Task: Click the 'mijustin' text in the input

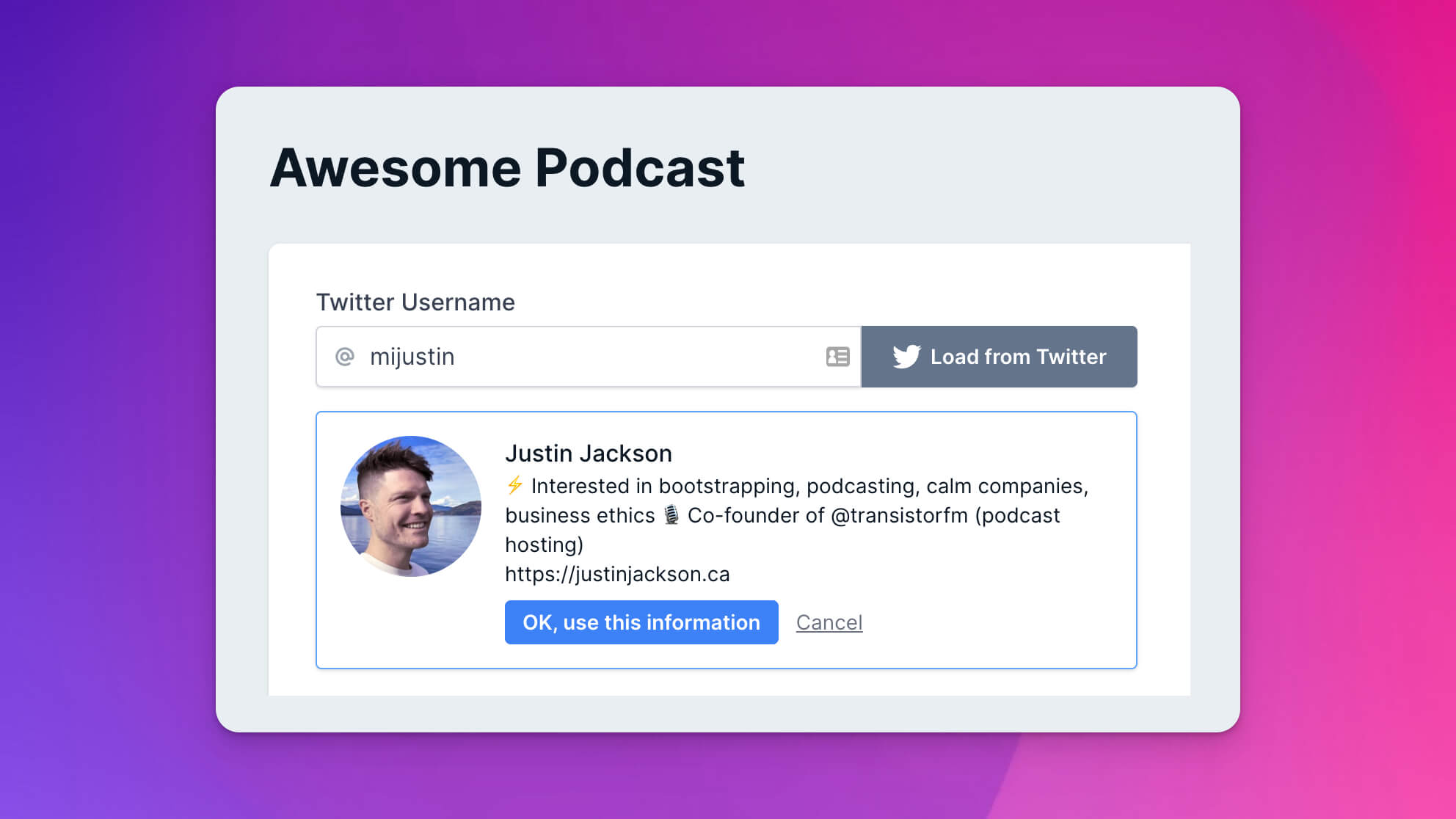Action: pos(412,357)
